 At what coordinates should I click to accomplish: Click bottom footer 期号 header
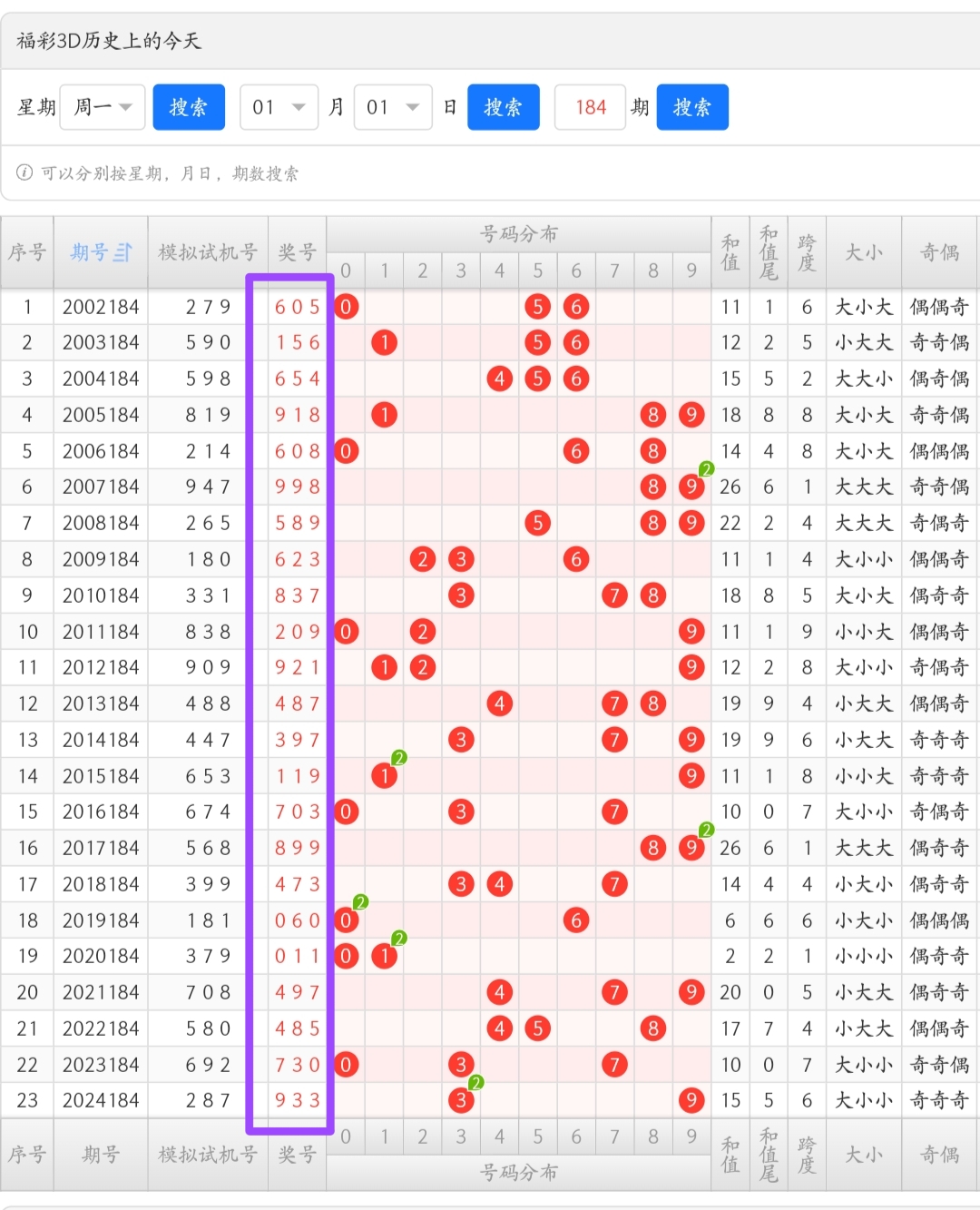(101, 1155)
